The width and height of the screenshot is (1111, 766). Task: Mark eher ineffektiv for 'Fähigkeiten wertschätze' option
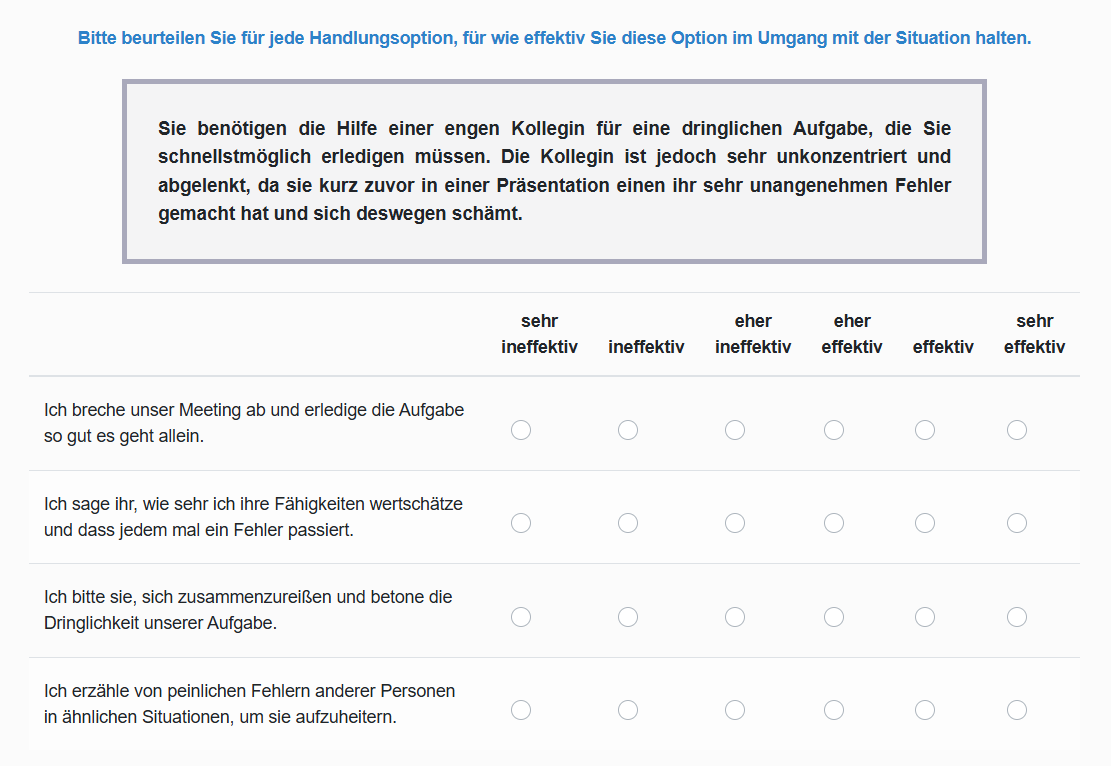(735, 522)
